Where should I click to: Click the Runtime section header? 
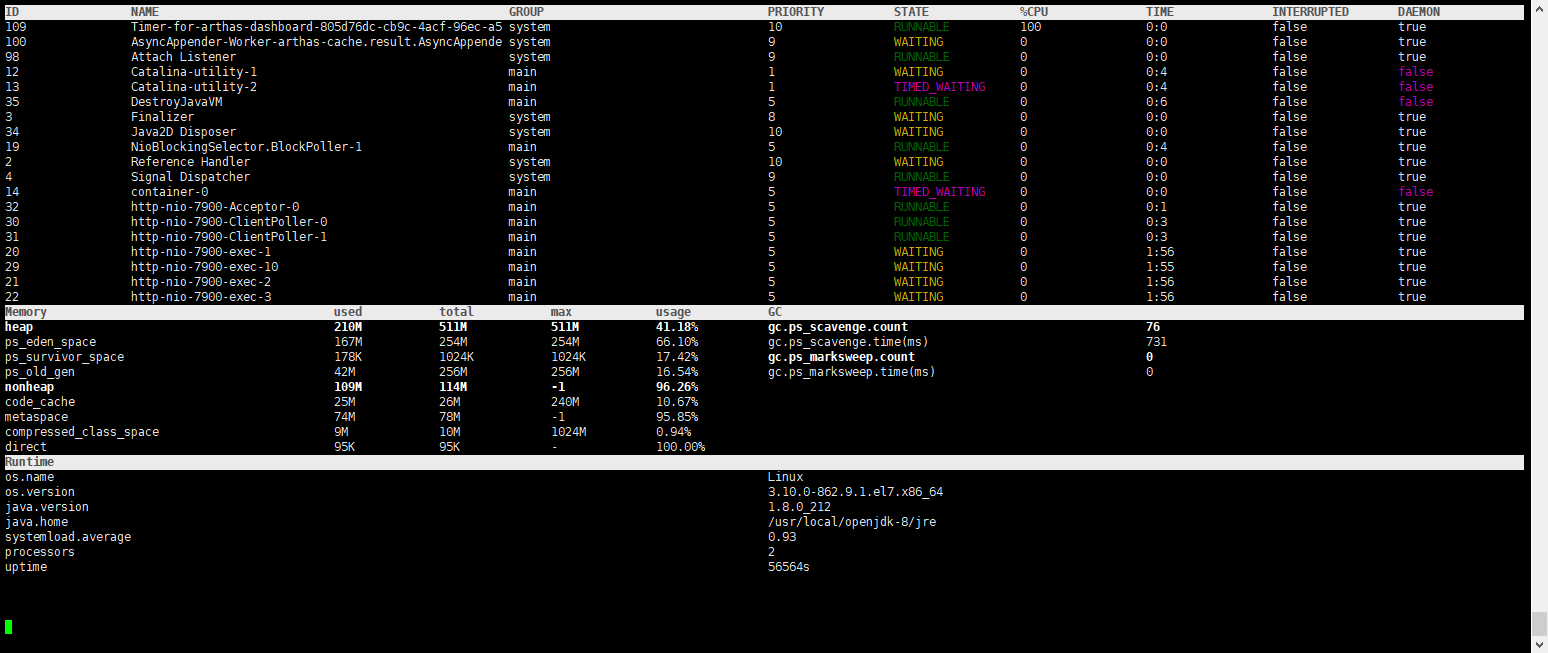29,462
